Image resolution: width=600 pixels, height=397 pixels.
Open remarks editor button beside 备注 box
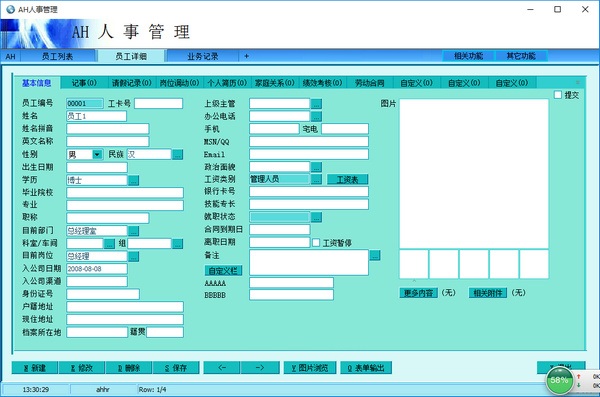click(x=375, y=255)
